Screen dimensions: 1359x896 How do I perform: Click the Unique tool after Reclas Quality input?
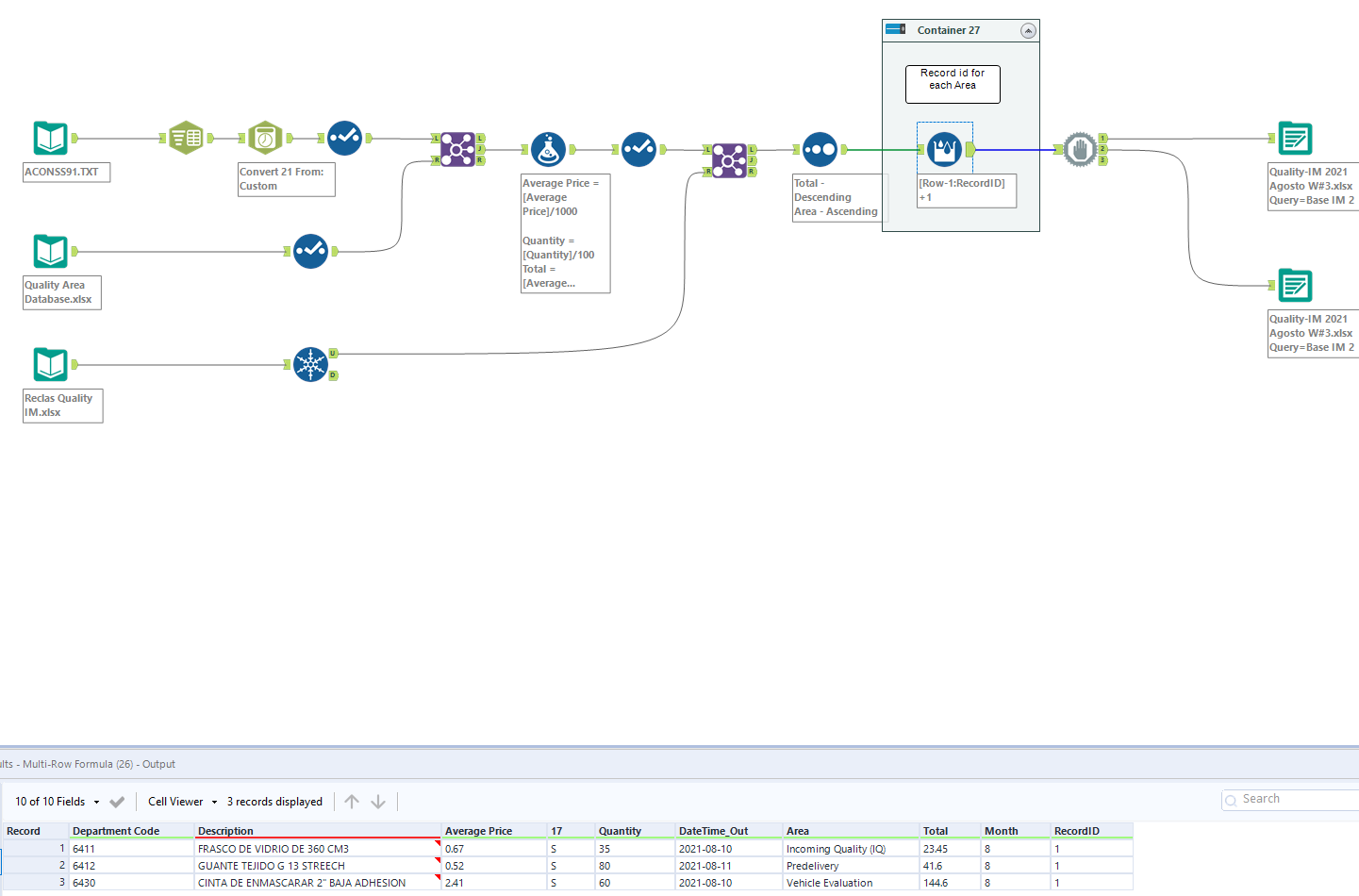coord(312,365)
